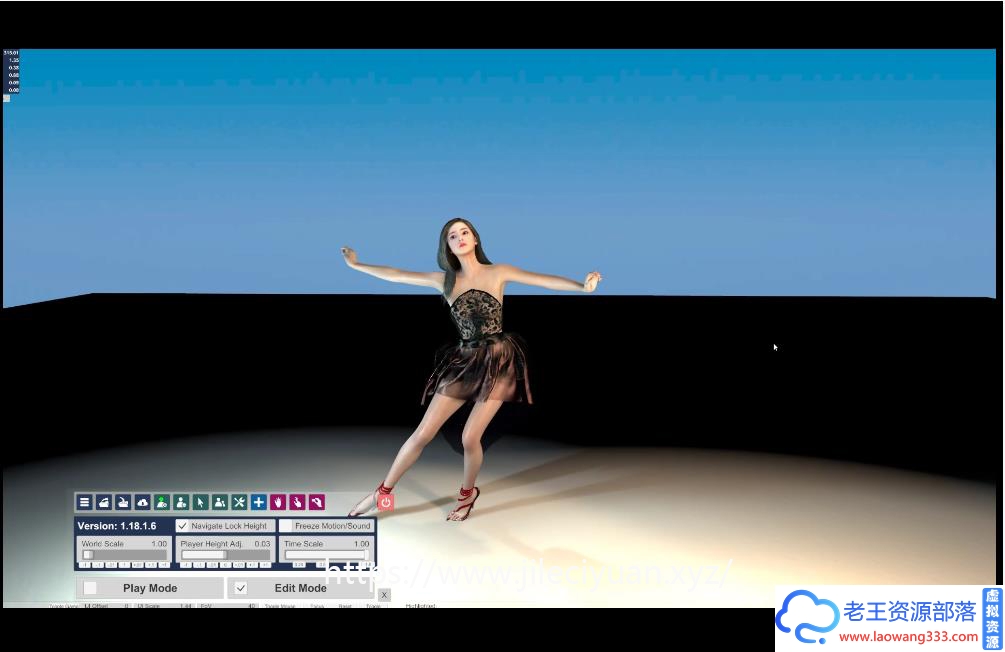Open the cloud download hub icon
This screenshot has height=652, width=1005.
click(x=142, y=502)
